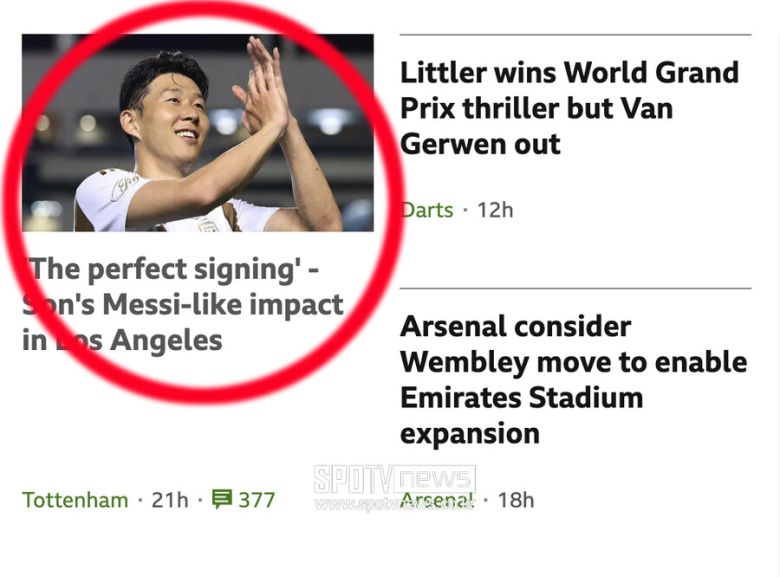The height and width of the screenshot is (577, 780).
Task: Read 'The perfect signing' Son article
Action: [x=170, y=269]
